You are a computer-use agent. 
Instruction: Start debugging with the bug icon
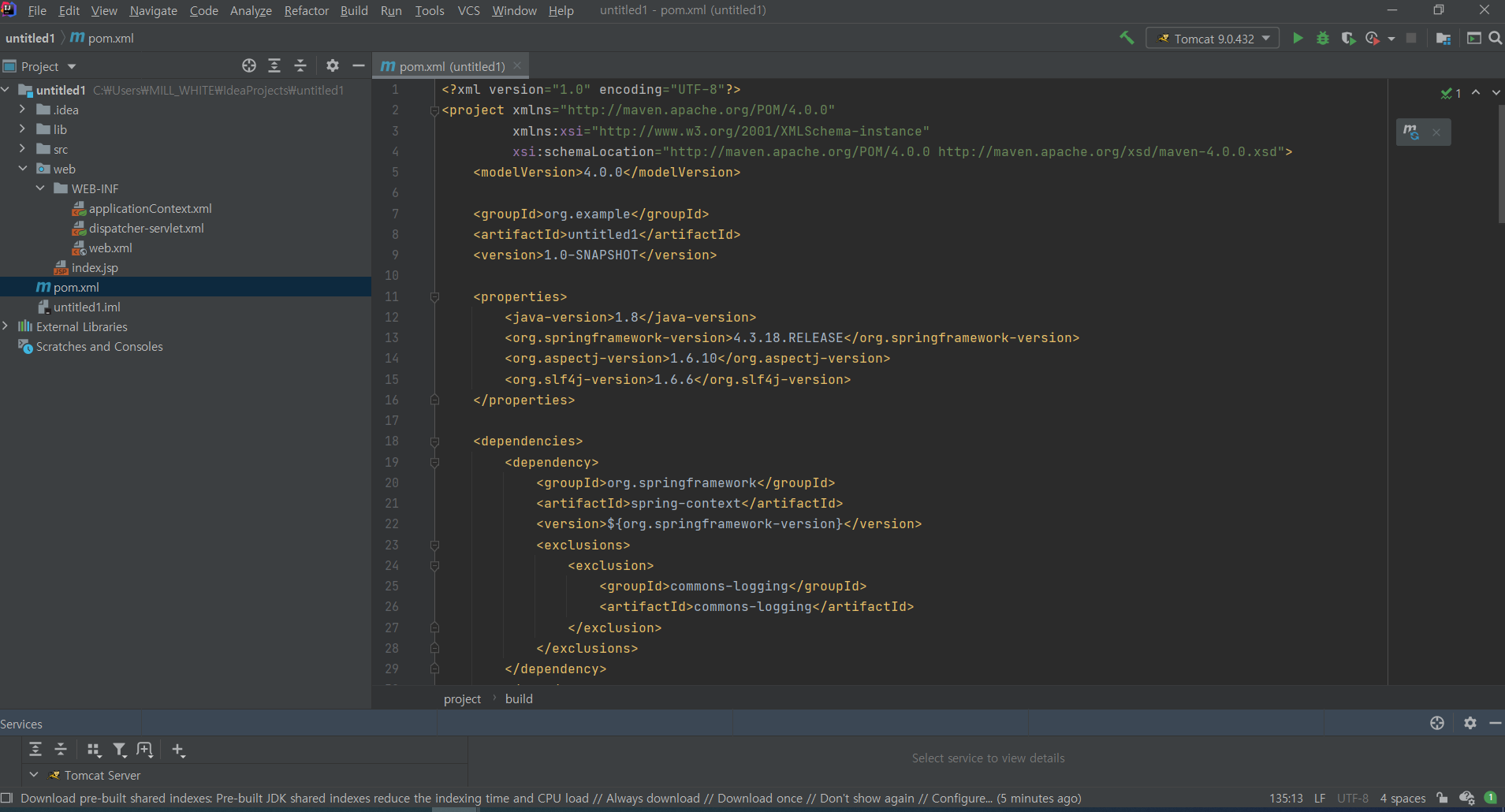click(x=1323, y=38)
